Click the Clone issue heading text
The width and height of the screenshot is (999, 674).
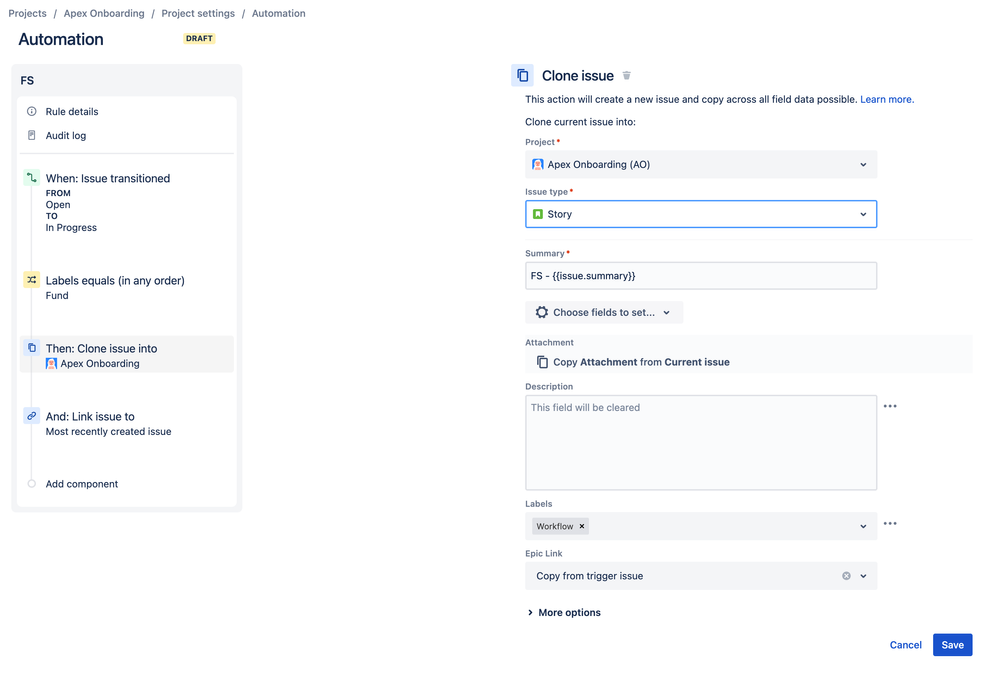click(x=578, y=76)
